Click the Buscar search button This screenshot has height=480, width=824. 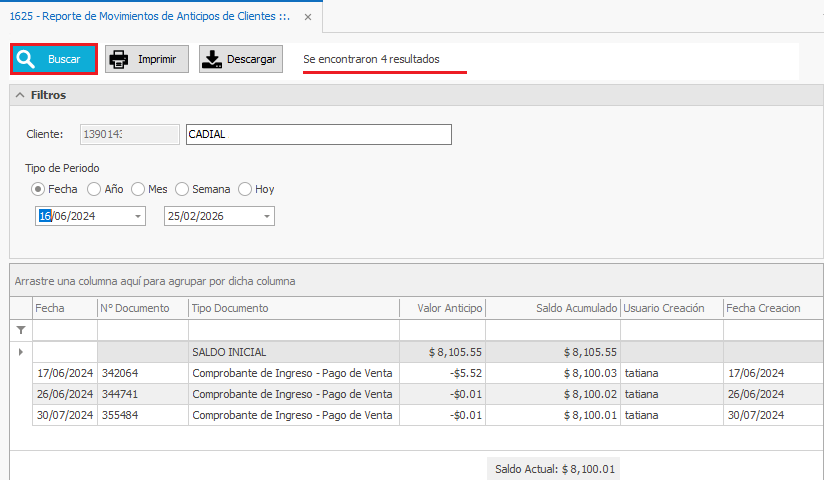tap(54, 60)
